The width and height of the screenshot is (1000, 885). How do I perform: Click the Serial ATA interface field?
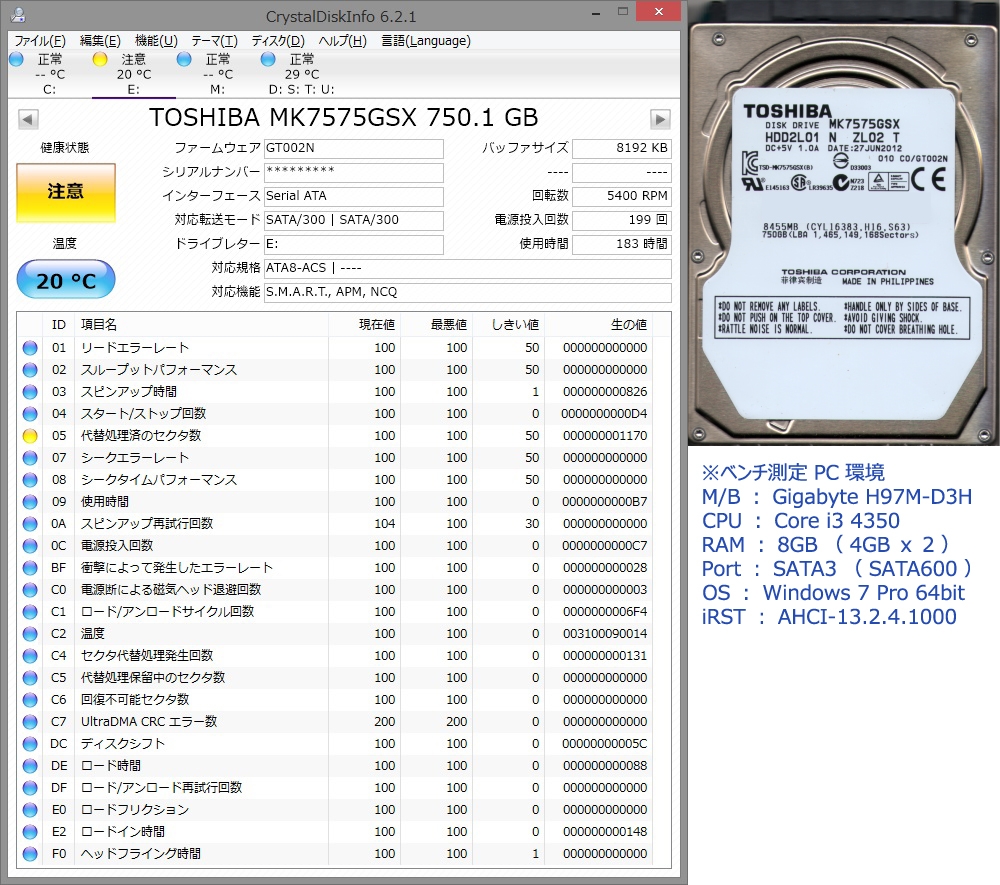click(x=354, y=196)
